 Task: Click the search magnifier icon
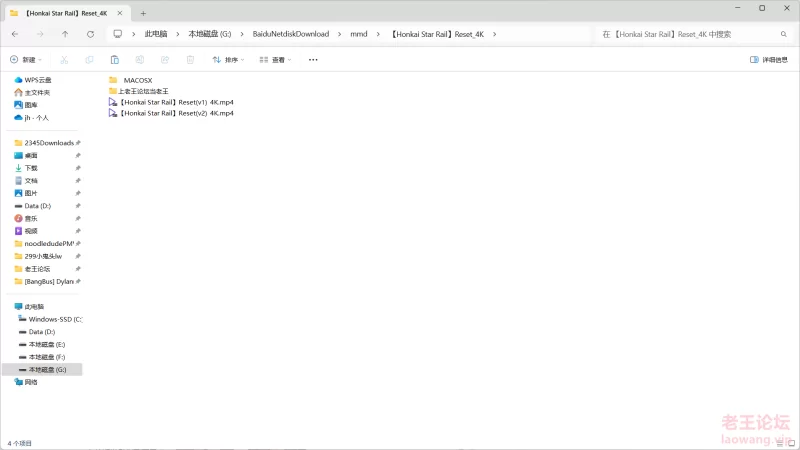pos(784,34)
